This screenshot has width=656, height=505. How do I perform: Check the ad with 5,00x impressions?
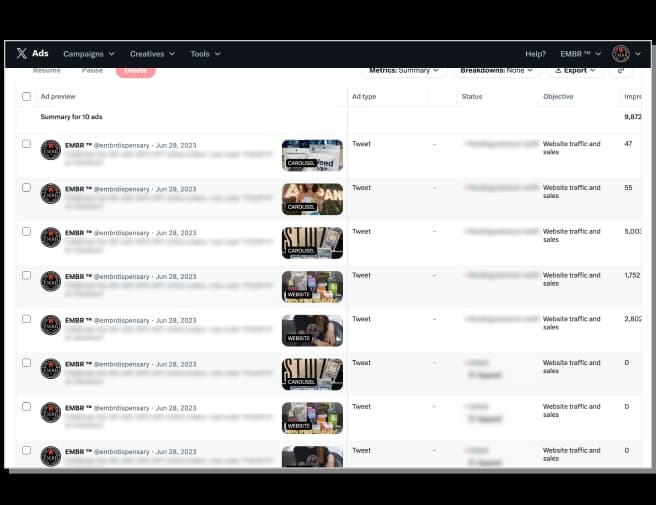coord(26,231)
